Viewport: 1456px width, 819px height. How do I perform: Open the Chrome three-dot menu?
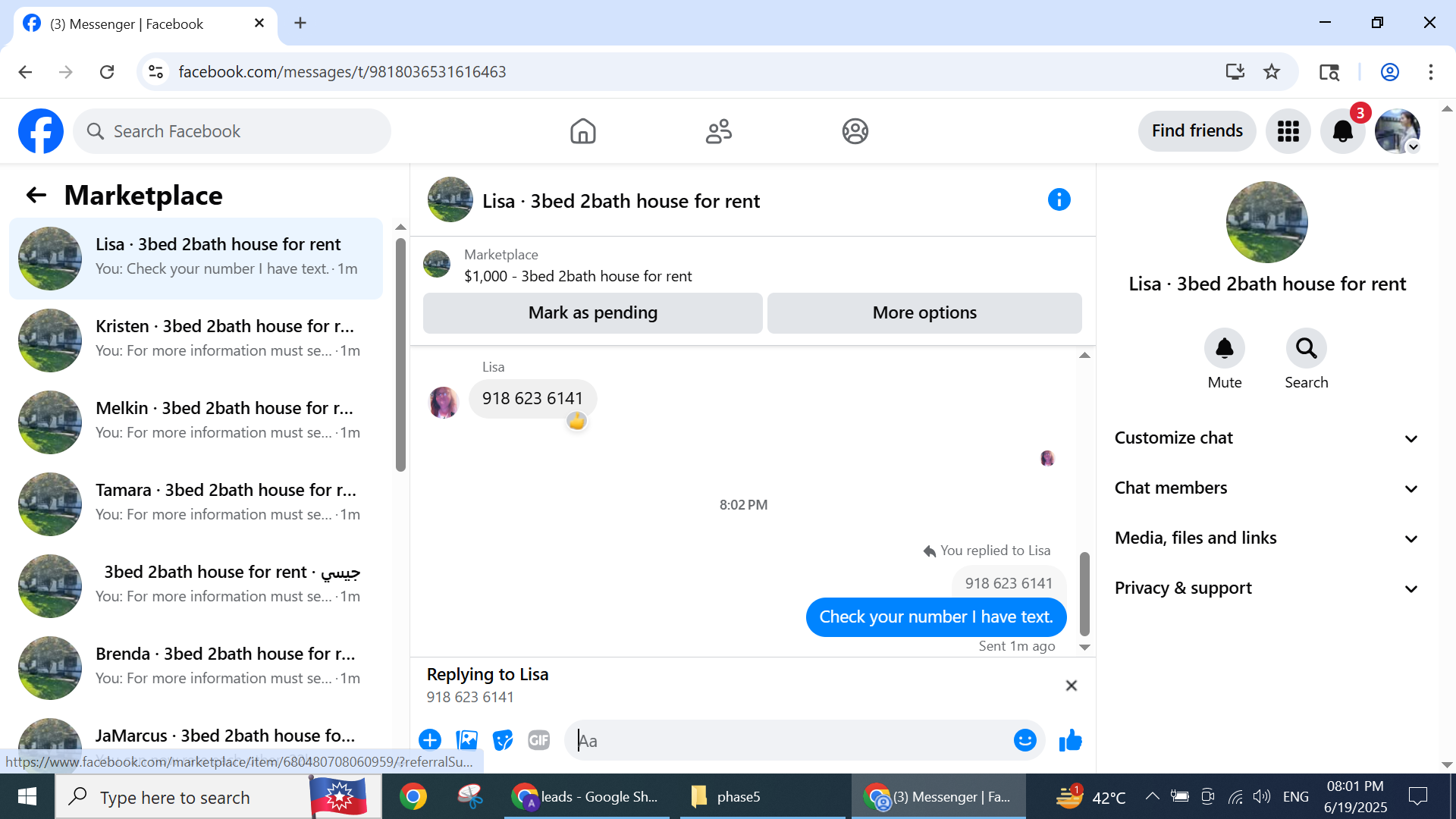(x=1431, y=72)
